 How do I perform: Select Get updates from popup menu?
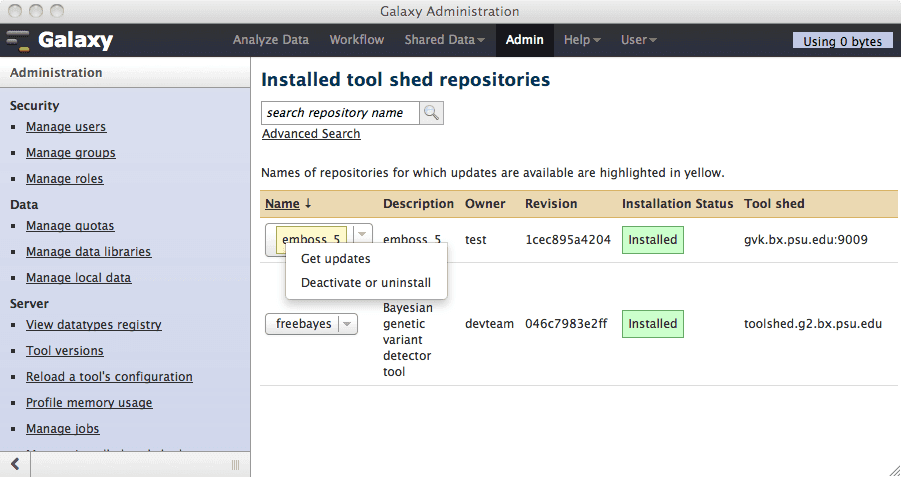335,259
